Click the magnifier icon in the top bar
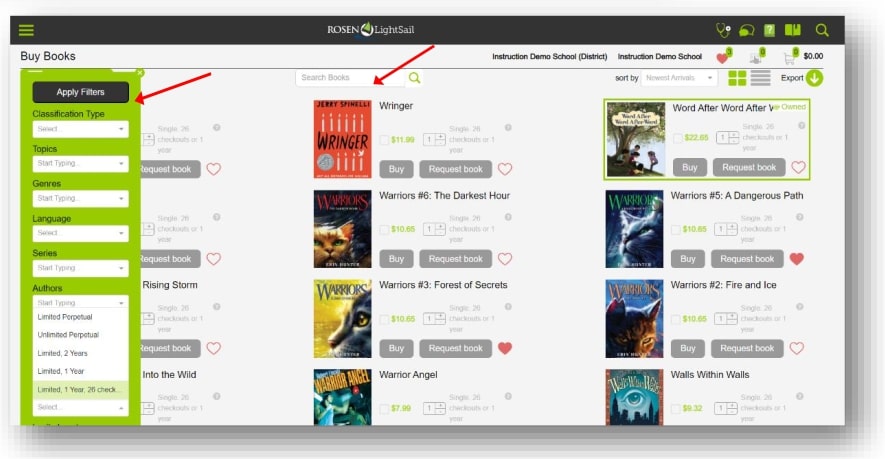885x459 pixels. coord(822,30)
